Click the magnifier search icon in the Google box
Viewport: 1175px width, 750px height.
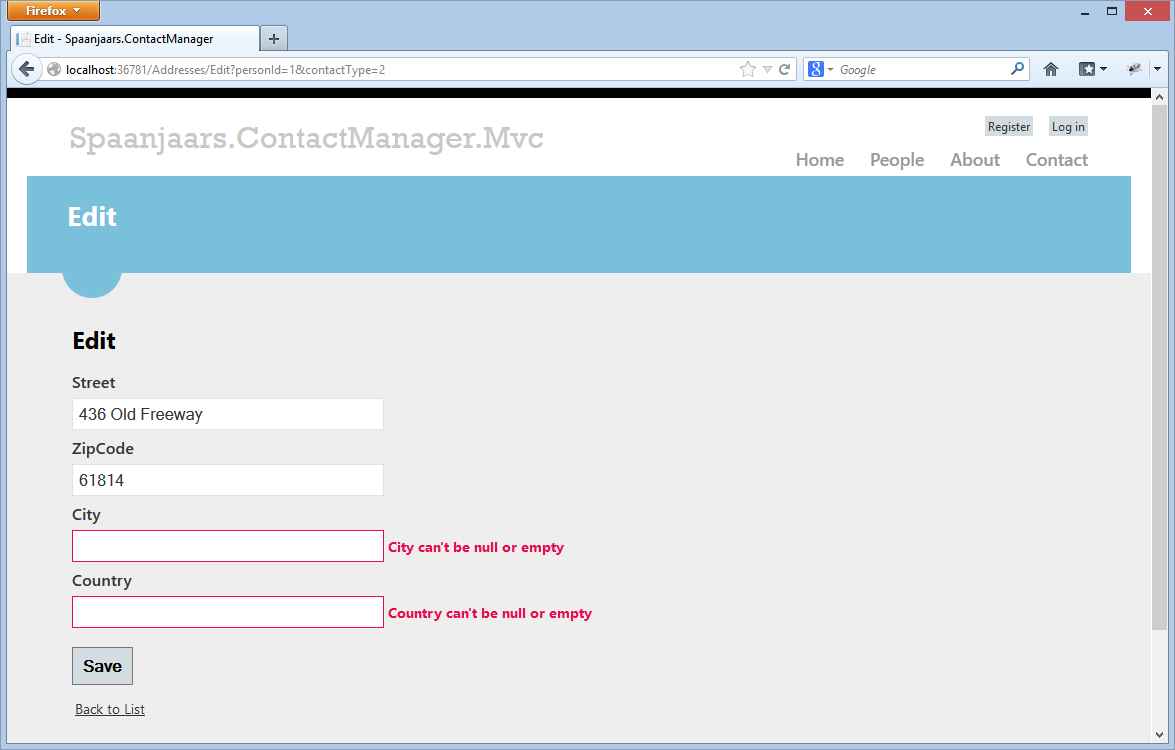coord(1017,69)
